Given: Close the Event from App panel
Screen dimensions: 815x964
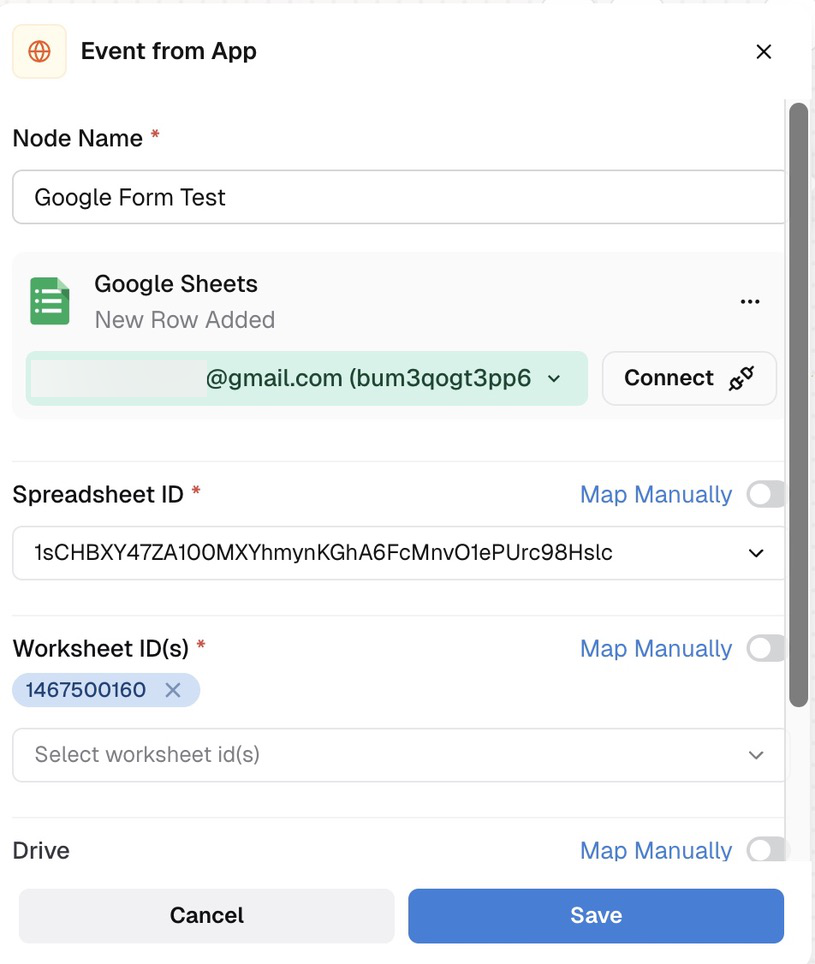Looking at the screenshot, I should click(x=763, y=52).
